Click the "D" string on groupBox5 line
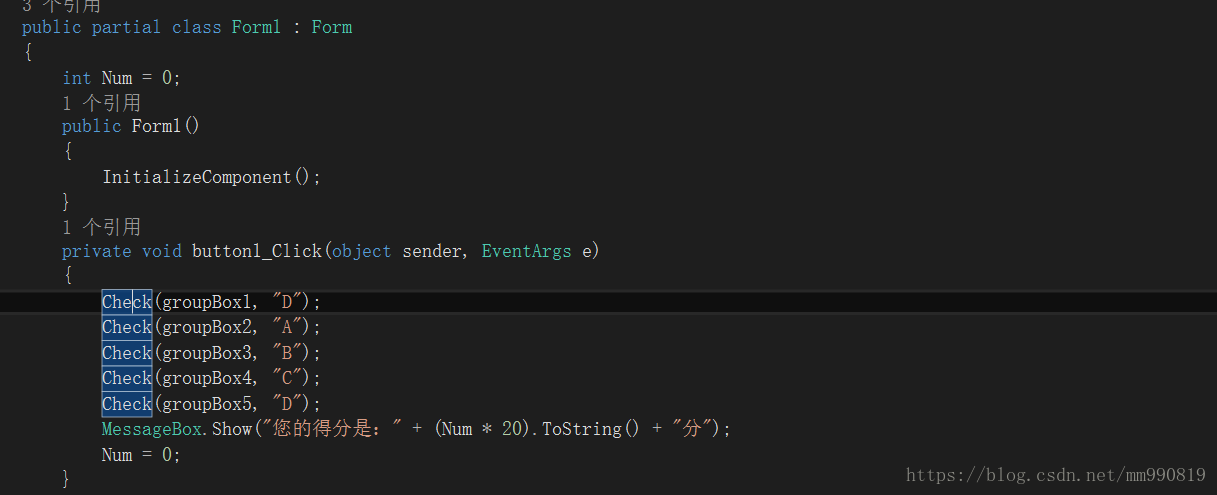Viewport: 1217px width, 495px height. (287, 403)
